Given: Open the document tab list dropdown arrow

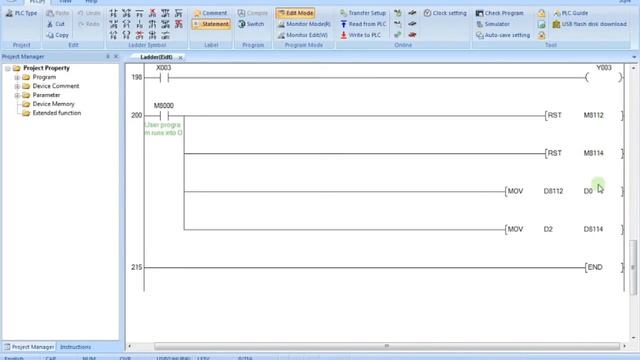Looking at the screenshot, I should (634, 57).
